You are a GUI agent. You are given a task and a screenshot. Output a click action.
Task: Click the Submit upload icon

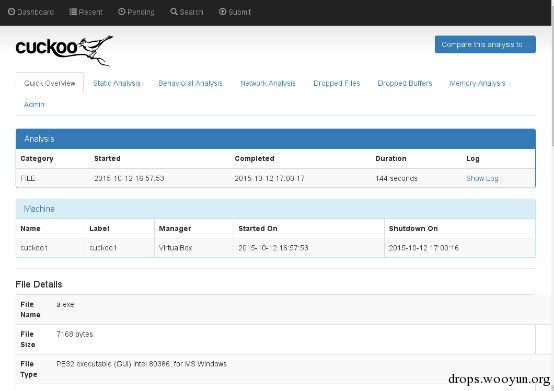pos(222,12)
